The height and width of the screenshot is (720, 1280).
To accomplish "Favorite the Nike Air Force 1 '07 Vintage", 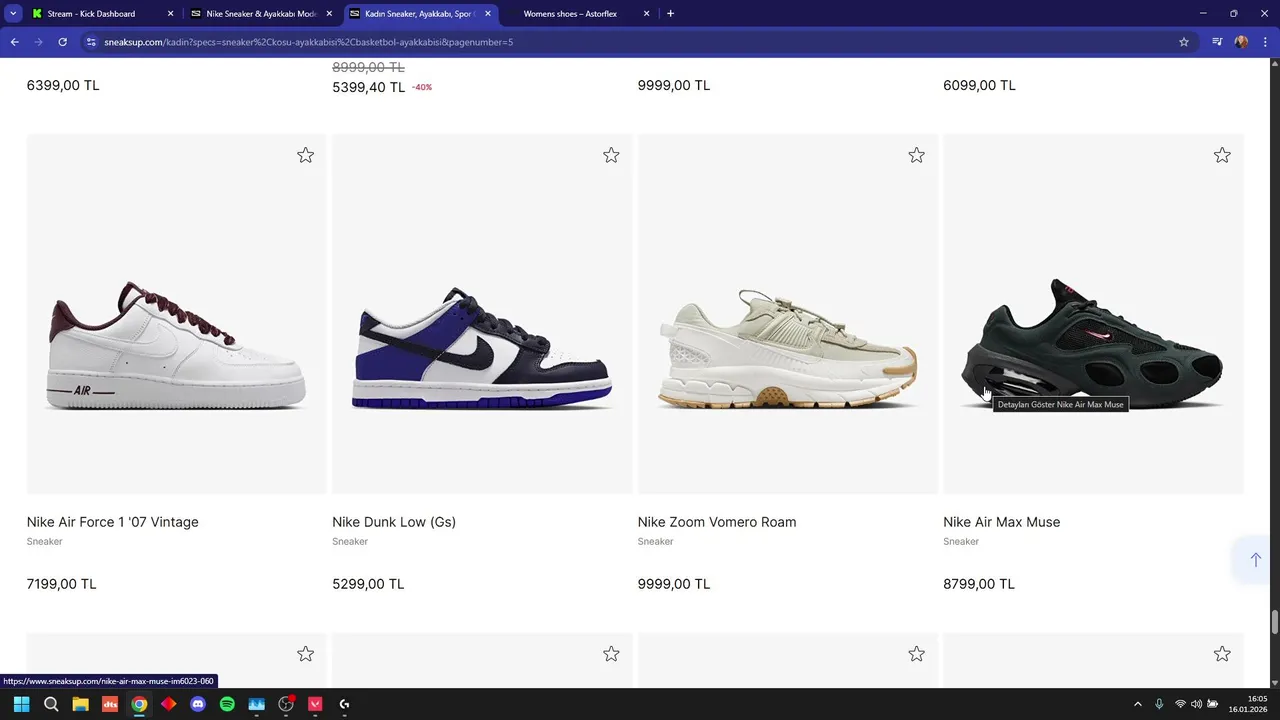I will coord(305,155).
